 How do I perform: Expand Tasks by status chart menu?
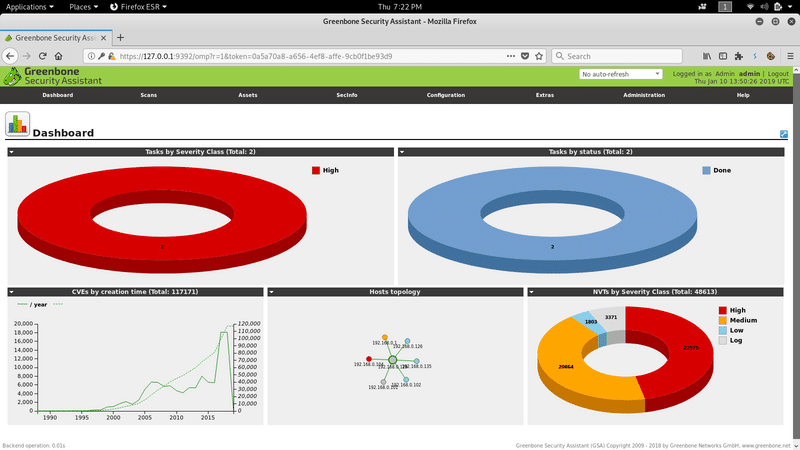(x=403, y=152)
